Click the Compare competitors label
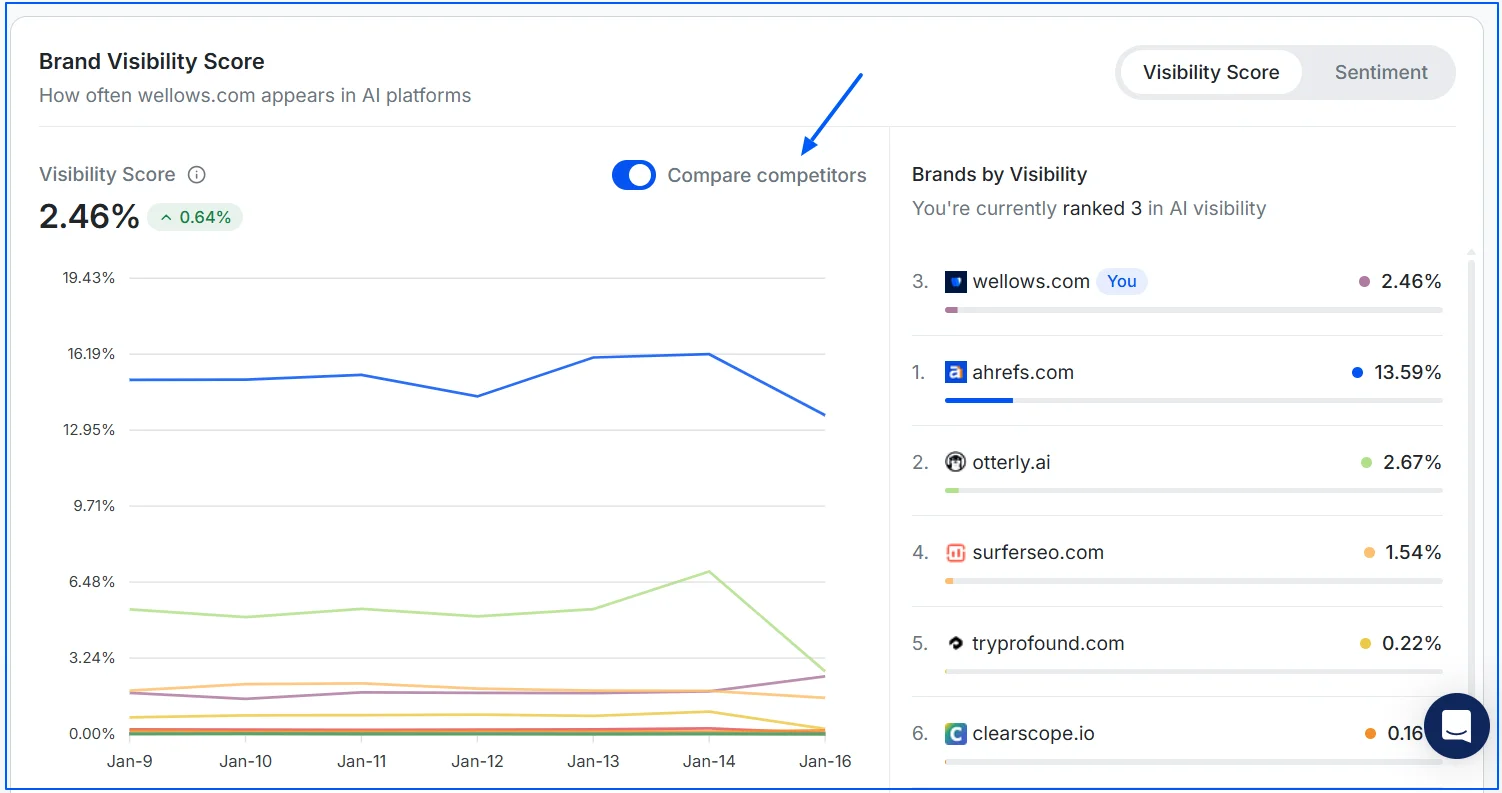The height and width of the screenshot is (793, 1502). (x=767, y=175)
